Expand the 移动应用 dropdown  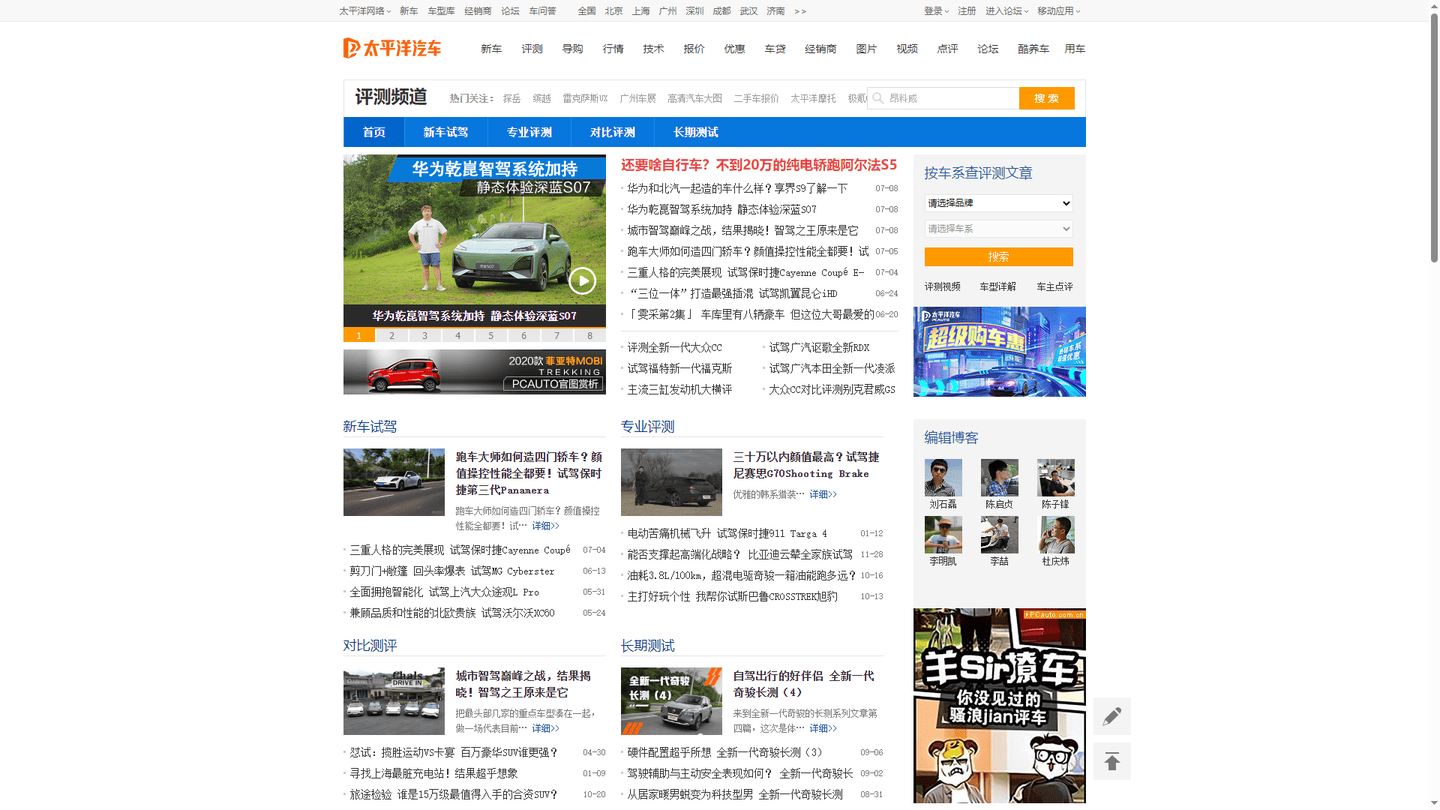[1059, 11]
